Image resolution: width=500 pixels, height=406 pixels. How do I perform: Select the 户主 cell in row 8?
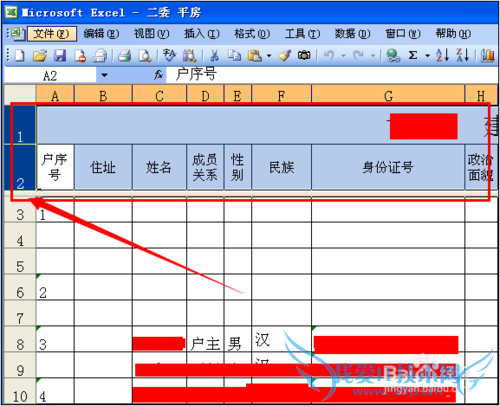(205, 339)
